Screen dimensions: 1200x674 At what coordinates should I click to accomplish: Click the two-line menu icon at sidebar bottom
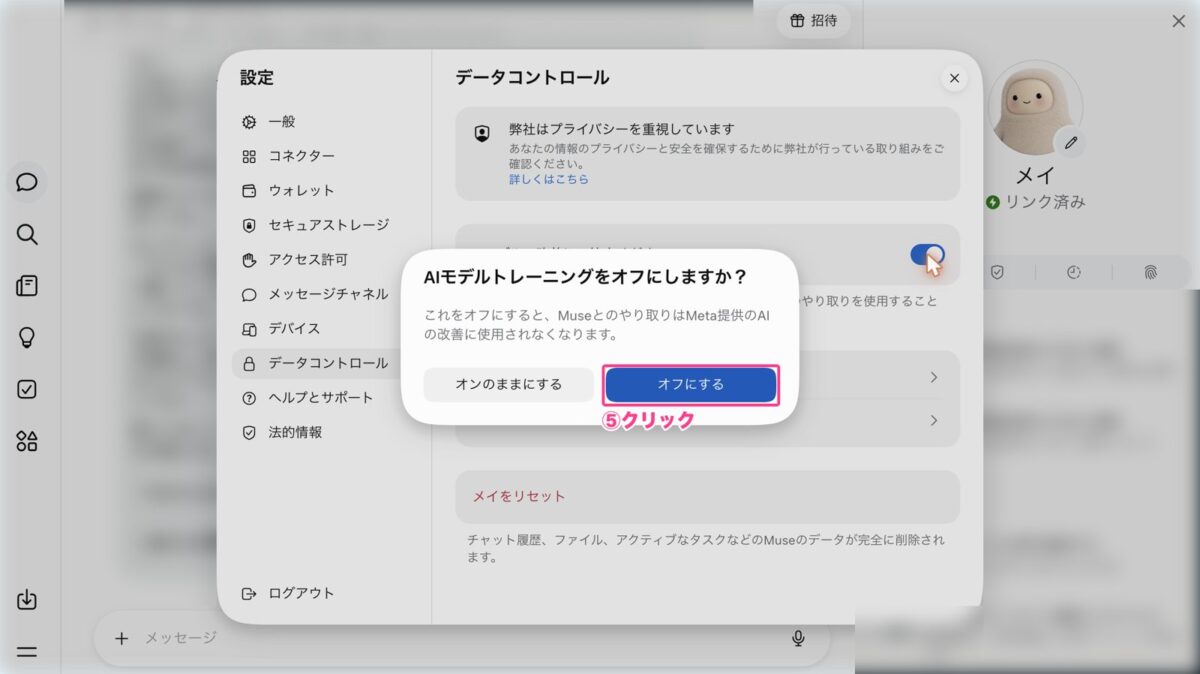(27, 651)
